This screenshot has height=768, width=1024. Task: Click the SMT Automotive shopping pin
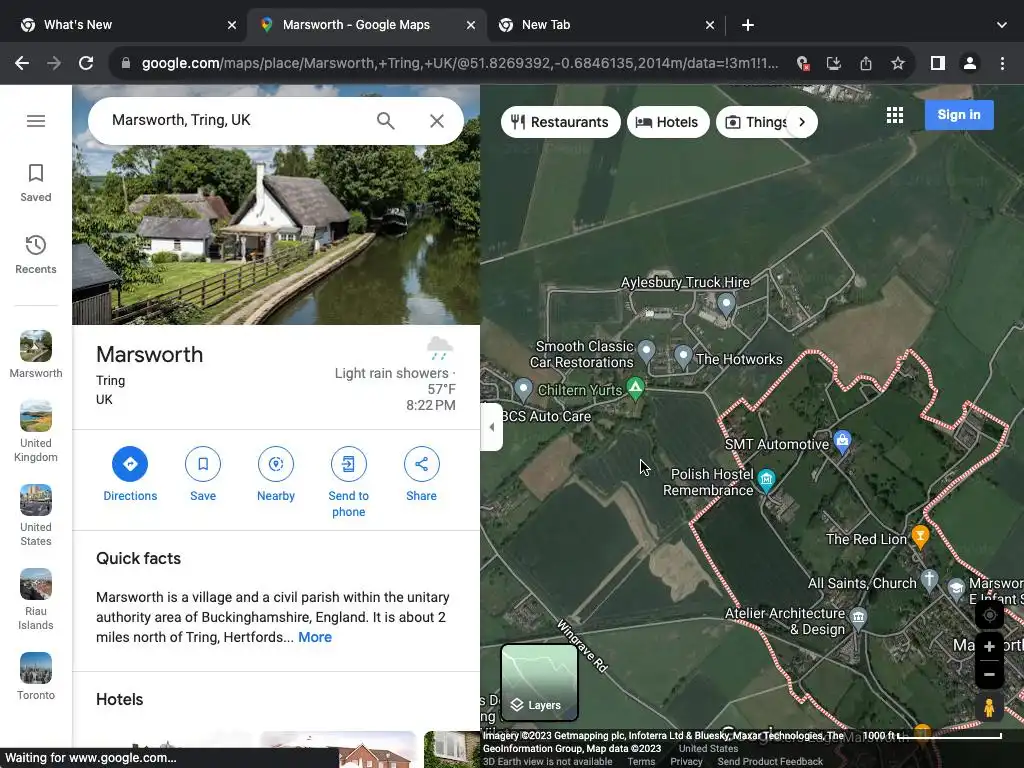click(x=842, y=440)
